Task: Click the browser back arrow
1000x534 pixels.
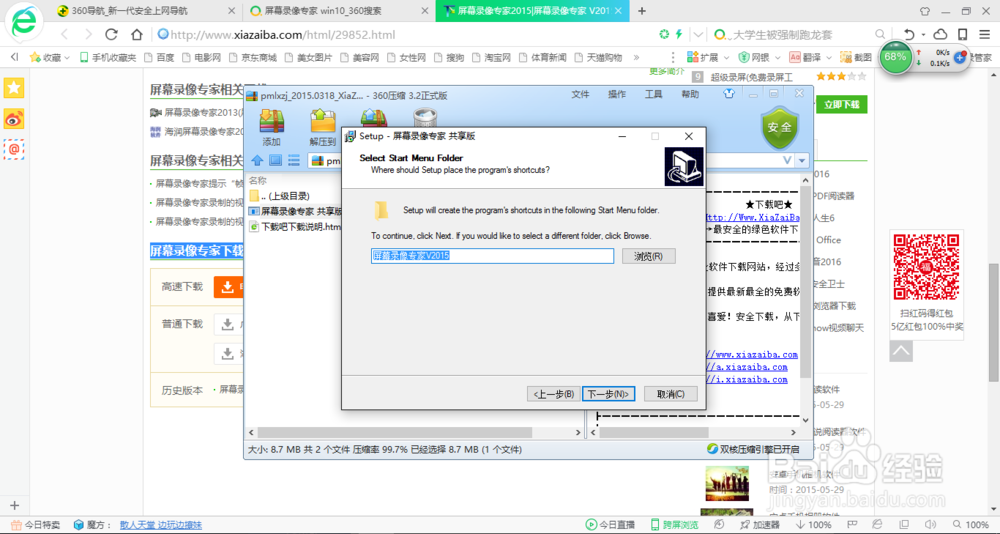Action: click(x=64, y=34)
